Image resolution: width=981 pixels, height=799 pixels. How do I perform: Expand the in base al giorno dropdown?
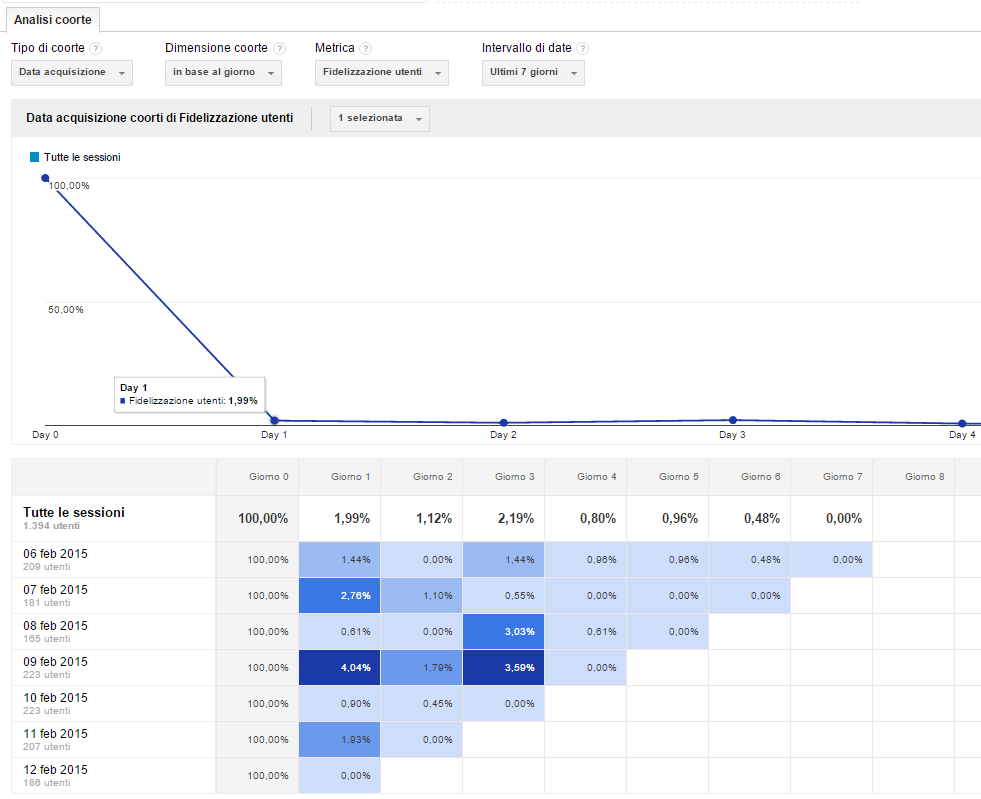223,73
